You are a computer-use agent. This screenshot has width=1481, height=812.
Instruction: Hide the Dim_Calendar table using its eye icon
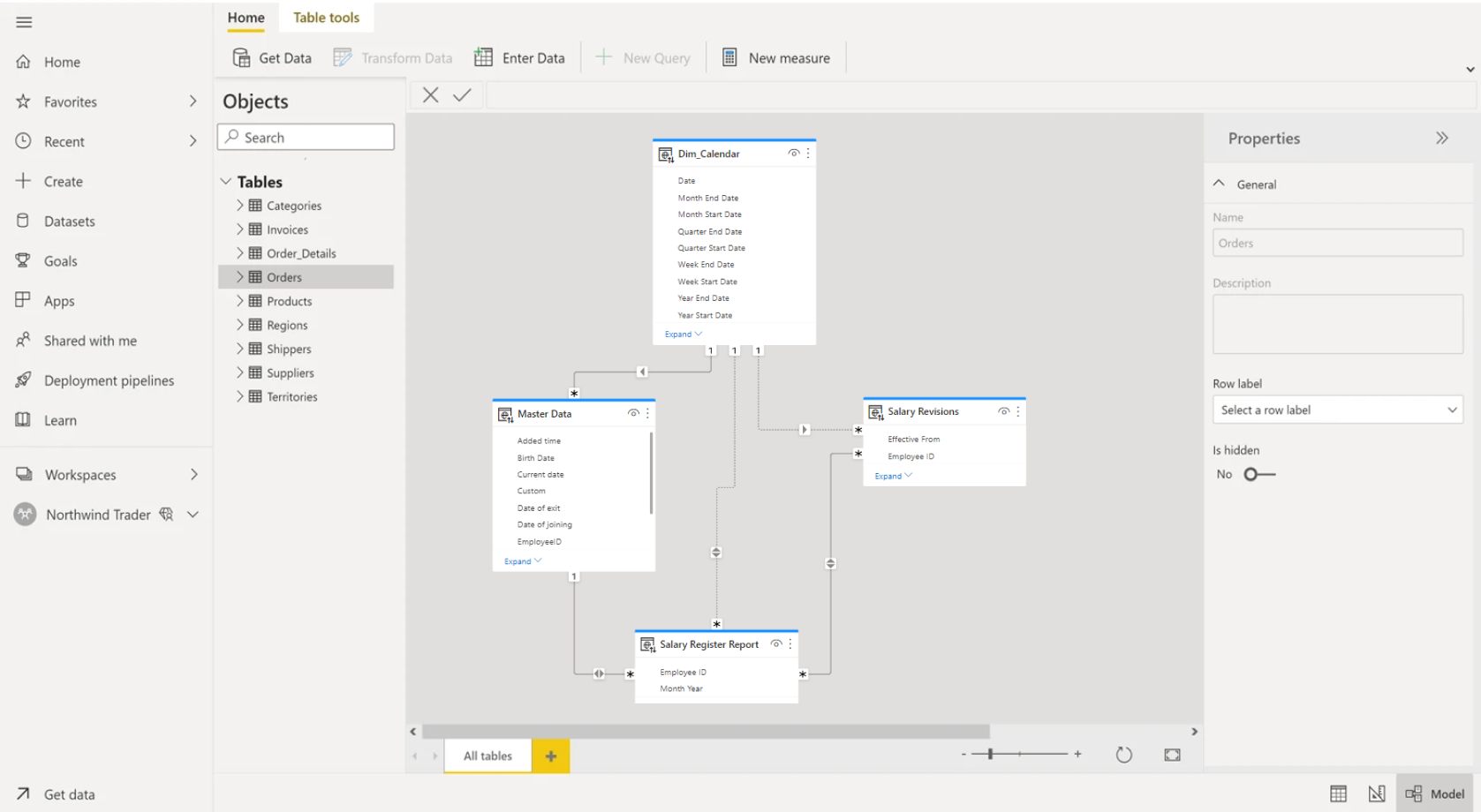tap(793, 153)
